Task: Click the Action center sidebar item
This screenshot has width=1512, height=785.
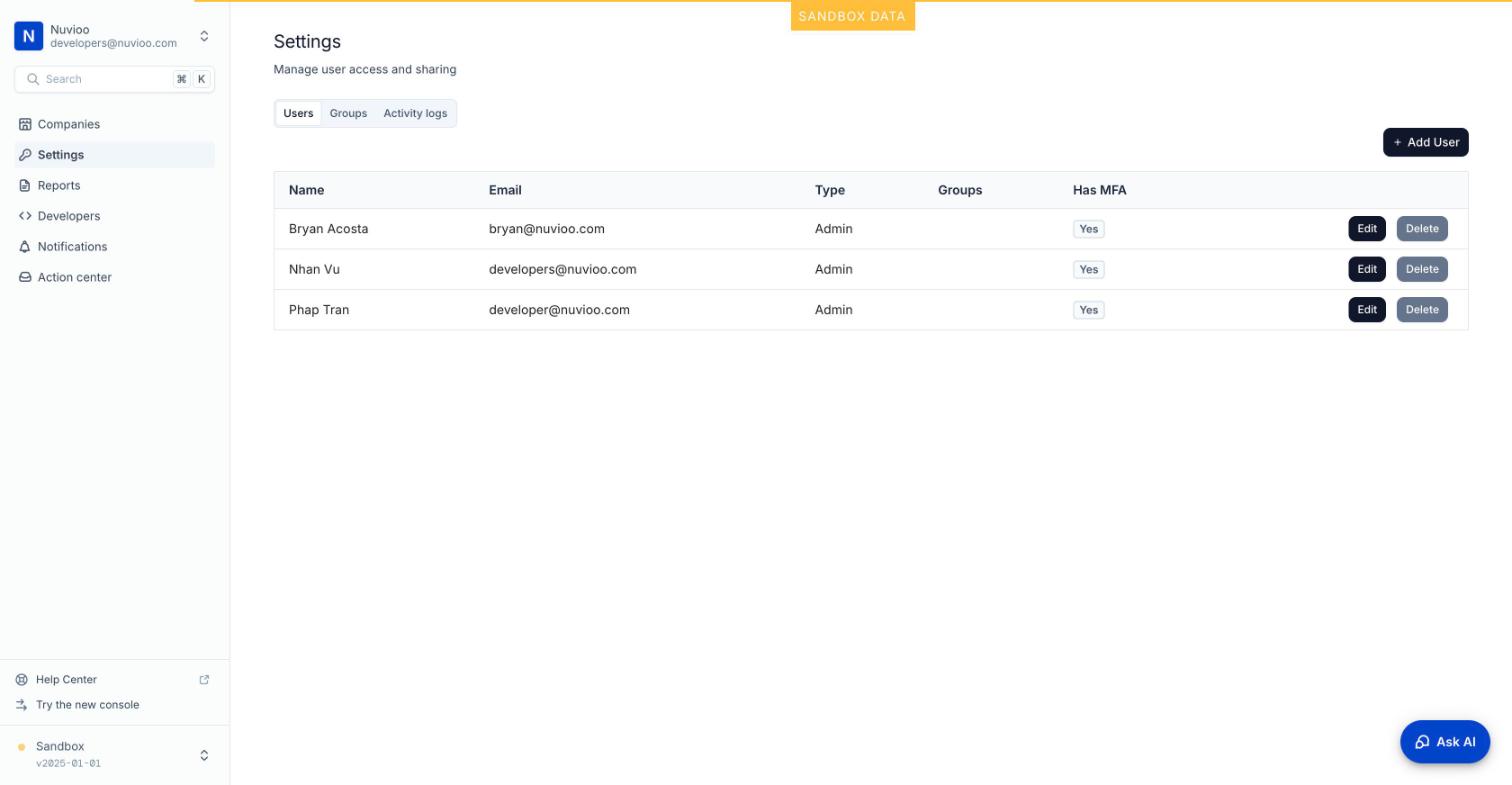Action: 115,277
